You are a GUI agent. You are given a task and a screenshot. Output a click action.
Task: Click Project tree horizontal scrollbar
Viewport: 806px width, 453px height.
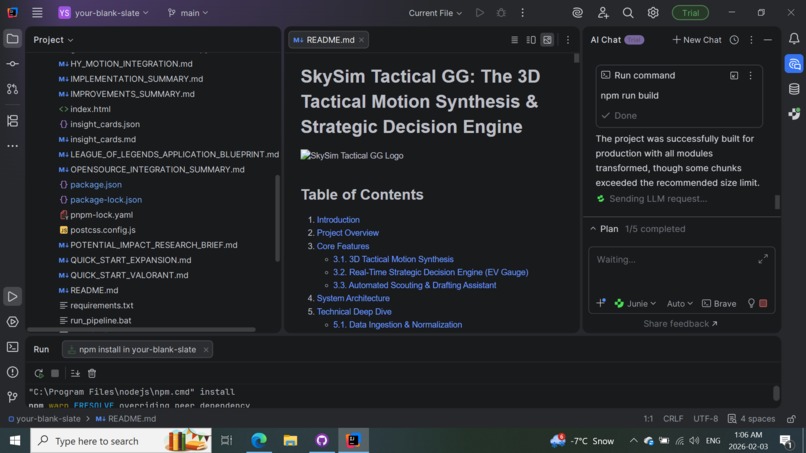tap(141, 330)
